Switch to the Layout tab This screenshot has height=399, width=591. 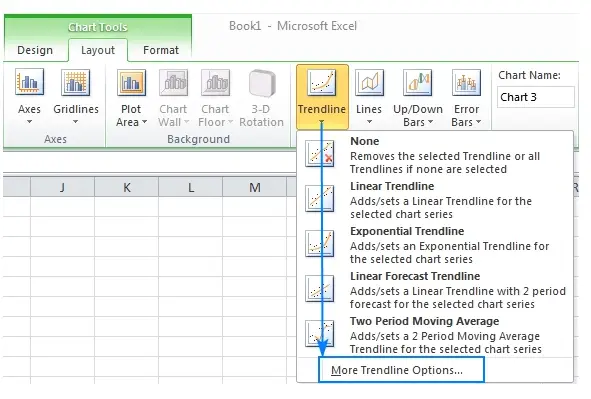pos(98,50)
